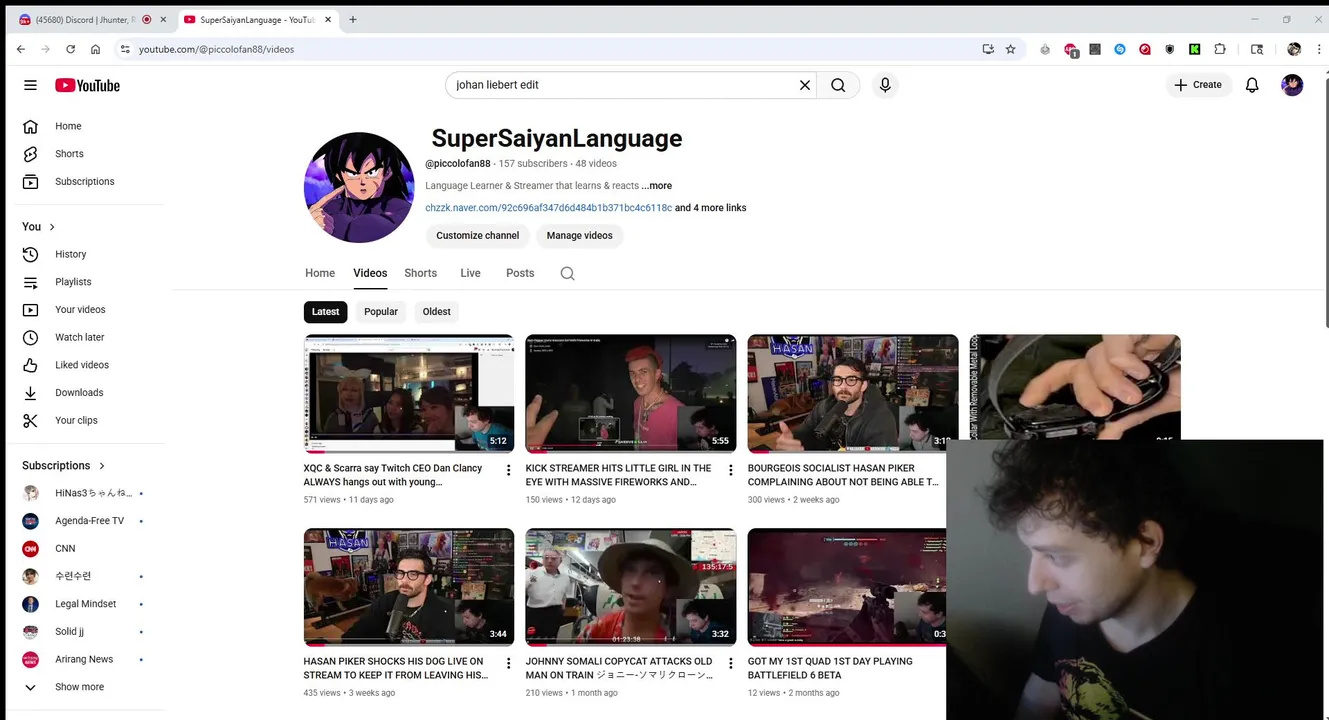This screenshot has height=720, width=1329.
Task: Open options menu for JOHNNY SOMALI video
Action: click(x=730, y=663)
